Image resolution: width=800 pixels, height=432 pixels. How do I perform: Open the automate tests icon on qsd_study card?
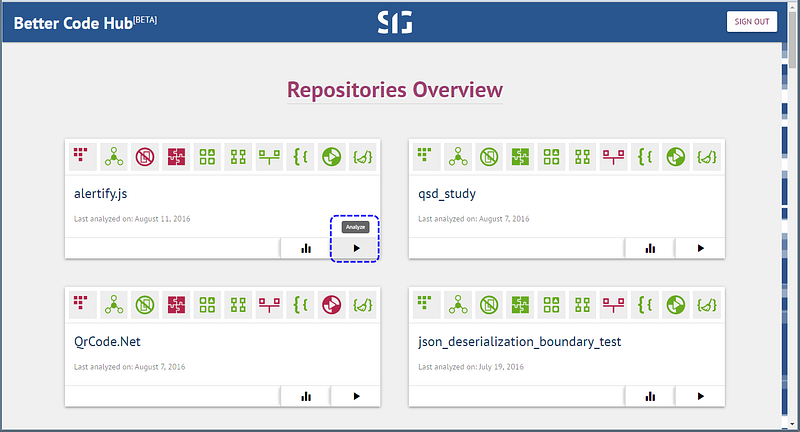pyautogui.click(x=676, y=157)
